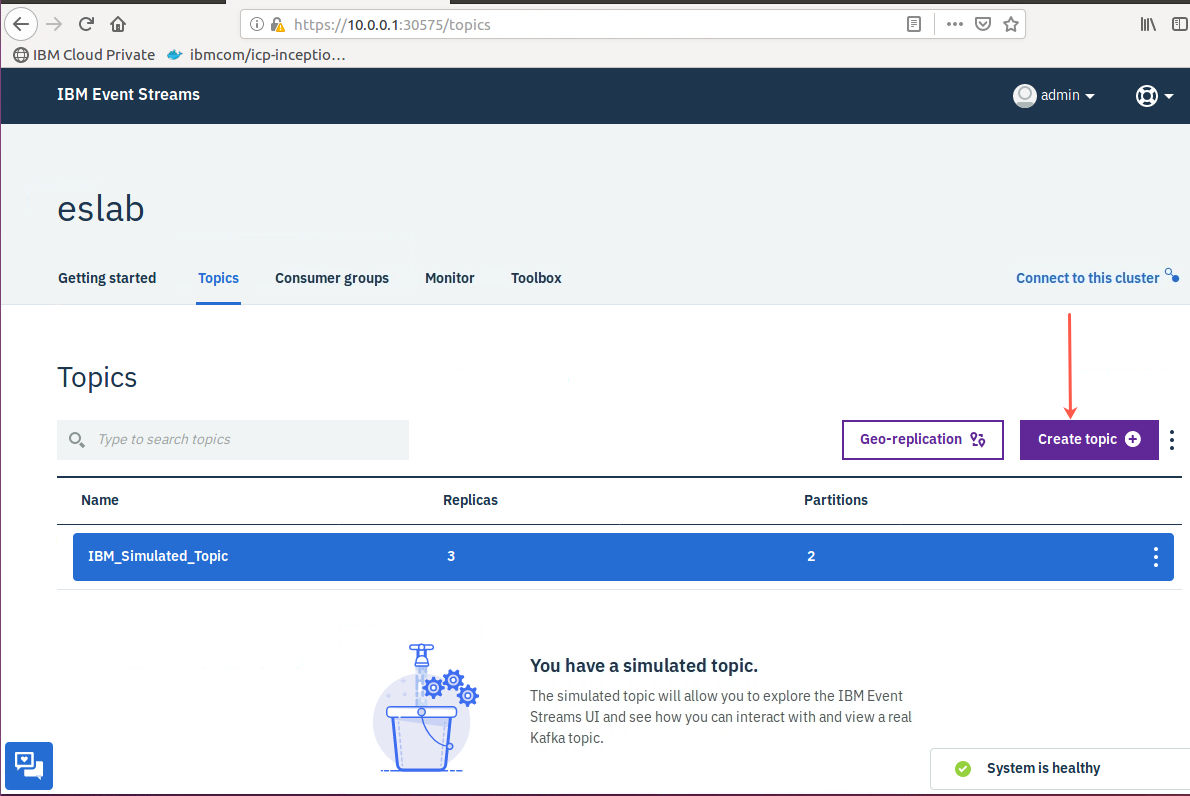This screenshot has height=796, width=1190.
Task: Click the plus icon on Create topic
Action: pos(1133,439)
